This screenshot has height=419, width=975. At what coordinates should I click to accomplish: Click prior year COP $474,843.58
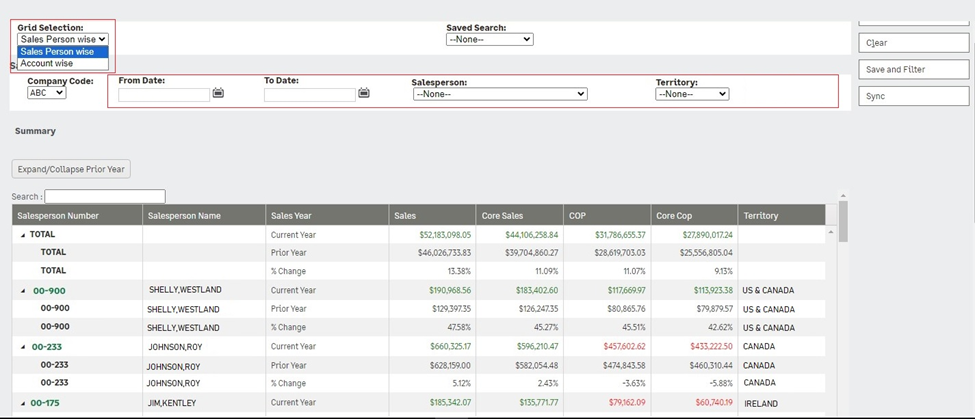pos(624,365)
